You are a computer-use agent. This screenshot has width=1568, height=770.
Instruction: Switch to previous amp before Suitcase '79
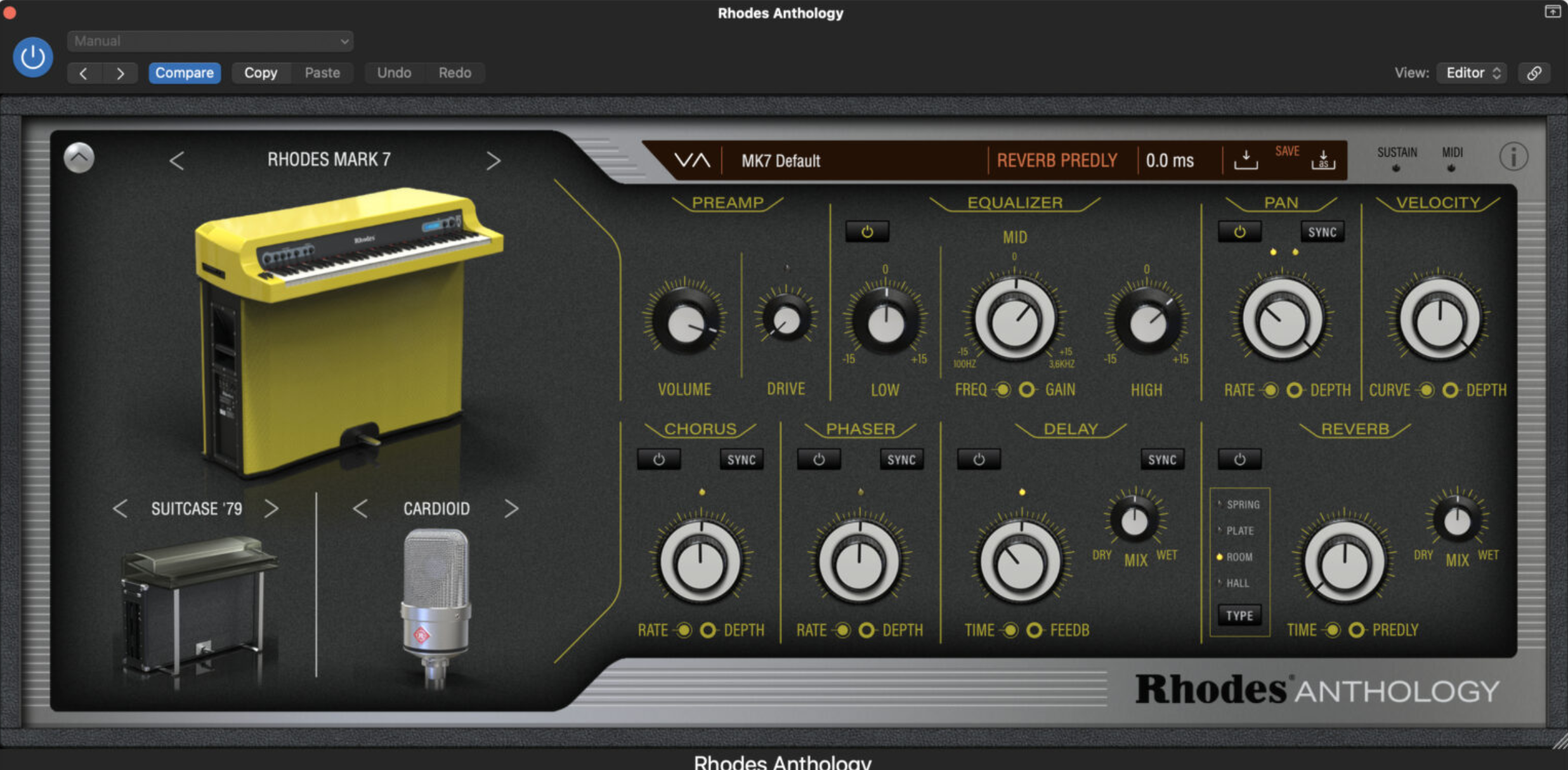click(120, 509)
